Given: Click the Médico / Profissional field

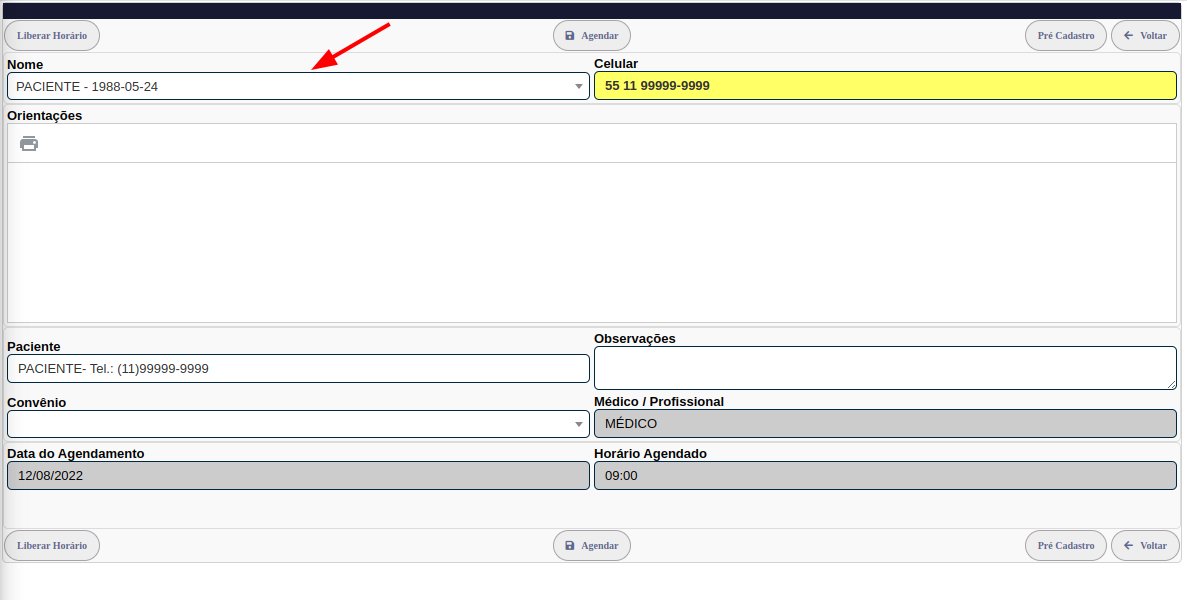Looking at the screenshot, I should tap(885, 424).
